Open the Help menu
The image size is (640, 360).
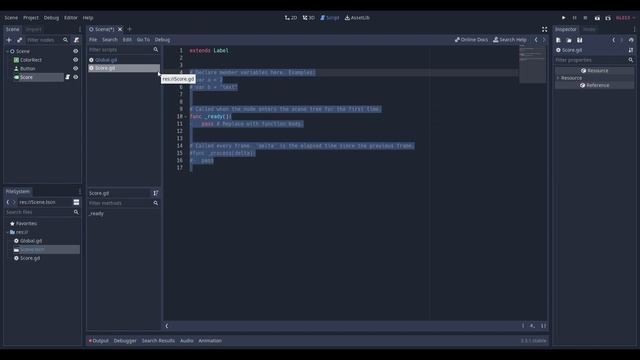88,18
